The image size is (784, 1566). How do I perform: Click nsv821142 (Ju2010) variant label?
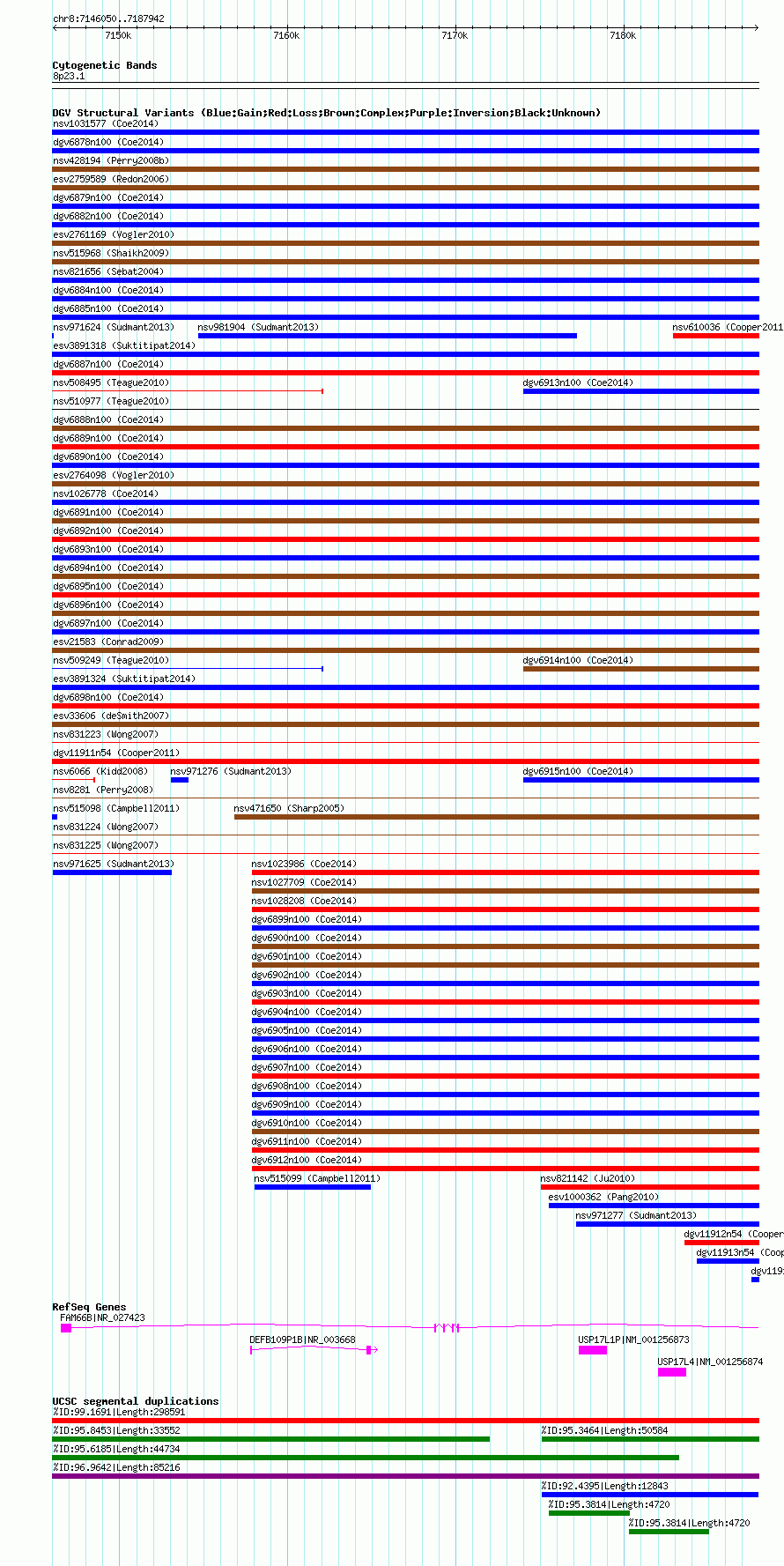588,1178
